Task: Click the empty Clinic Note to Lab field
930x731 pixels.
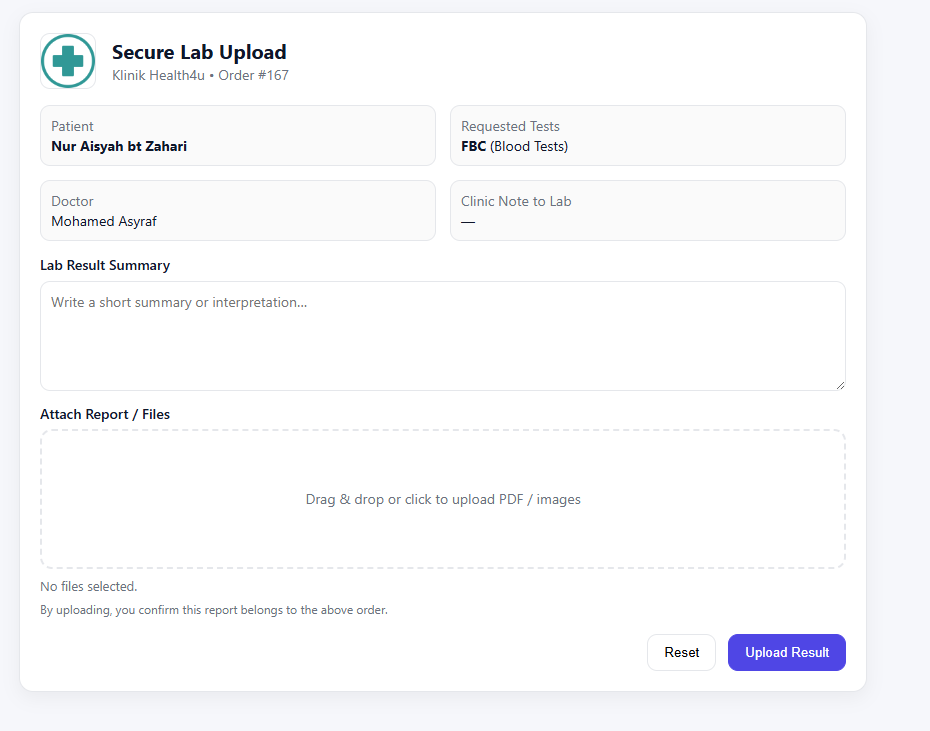Action: (647, 210)
